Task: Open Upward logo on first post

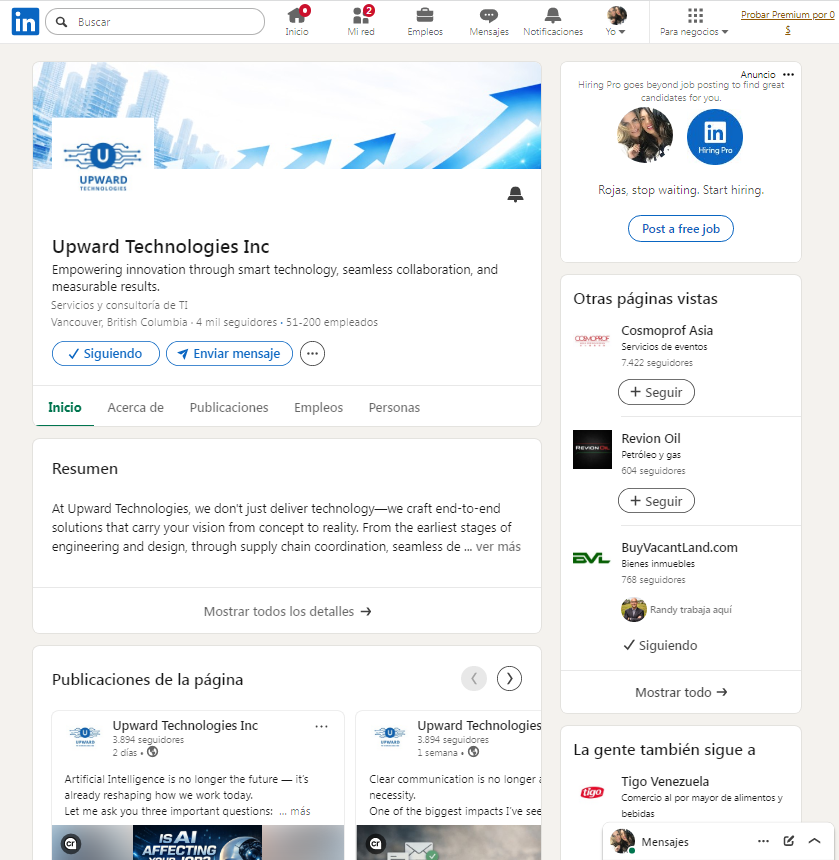Action: (x=84, y=734)
